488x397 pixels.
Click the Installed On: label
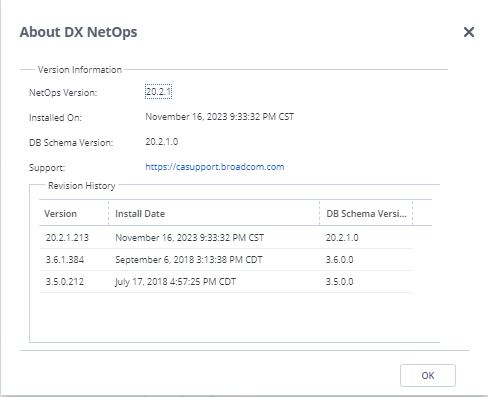tap(55, 118)
